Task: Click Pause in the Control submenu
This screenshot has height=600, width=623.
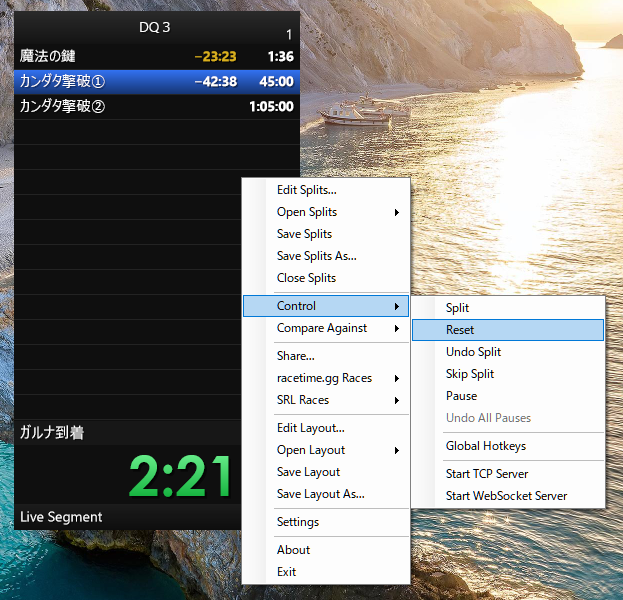Action: pyautogui.click(x=461, y=396)
